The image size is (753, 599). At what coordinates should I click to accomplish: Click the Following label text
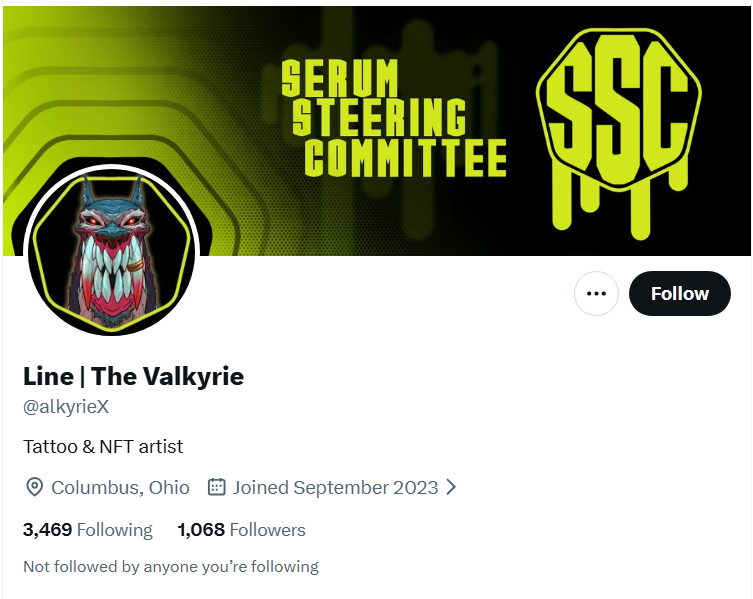114,530
